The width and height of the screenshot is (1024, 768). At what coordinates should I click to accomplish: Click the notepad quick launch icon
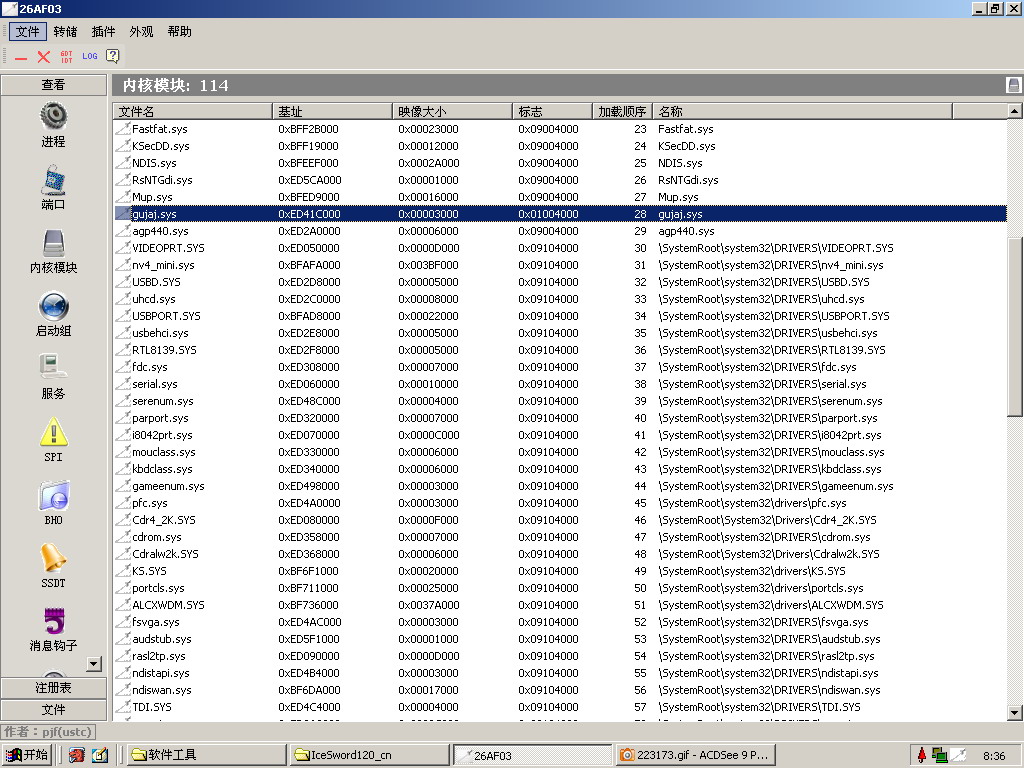(x=100, y=756)
